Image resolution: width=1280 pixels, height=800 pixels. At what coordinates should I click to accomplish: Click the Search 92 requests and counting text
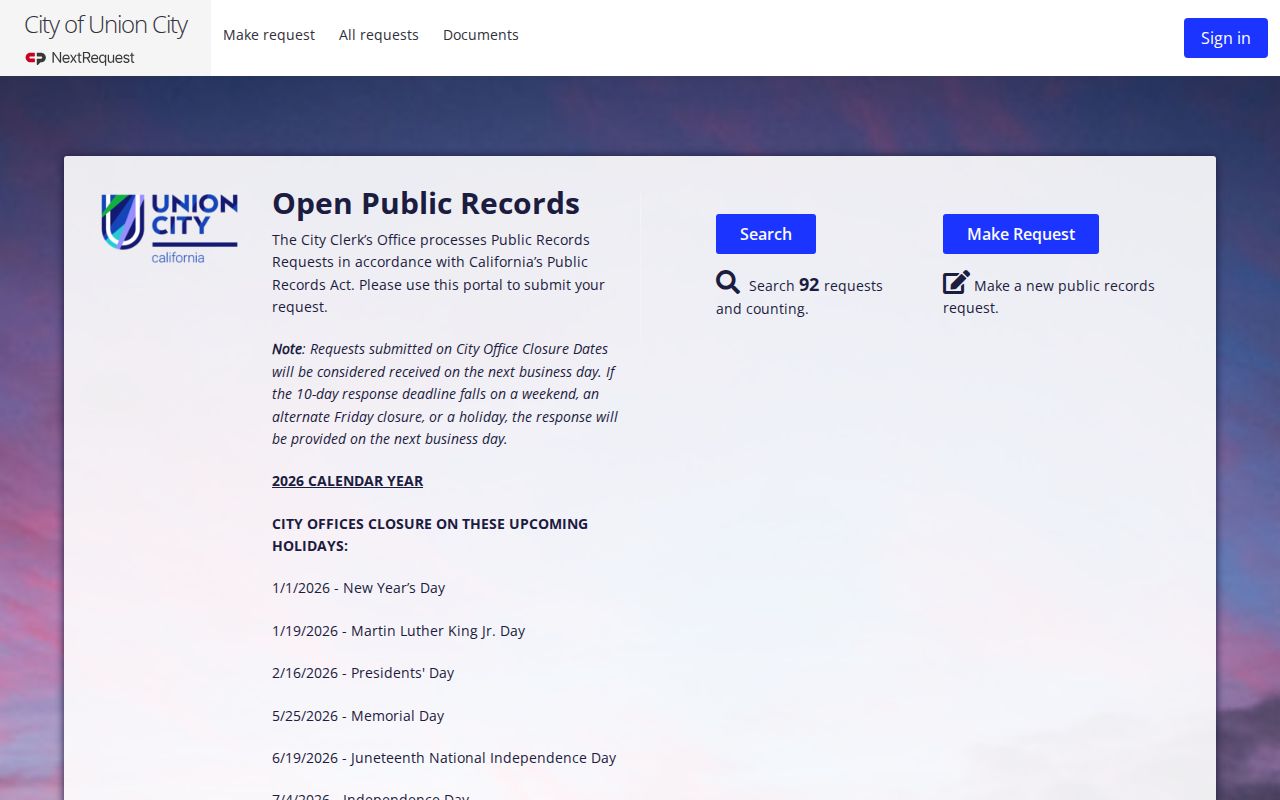point(799,296)
